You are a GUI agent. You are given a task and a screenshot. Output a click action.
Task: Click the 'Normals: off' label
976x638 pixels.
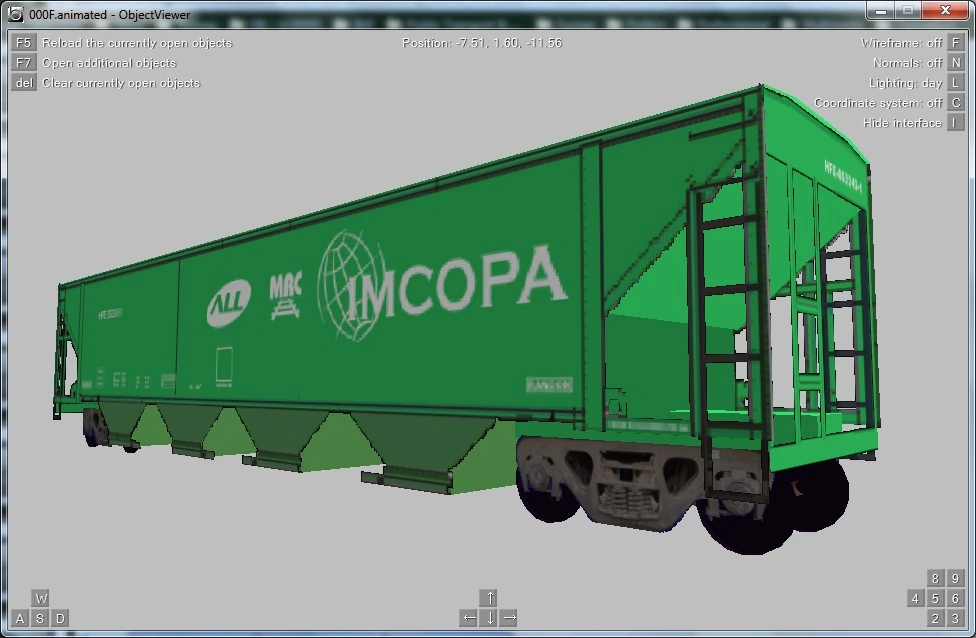908,63
